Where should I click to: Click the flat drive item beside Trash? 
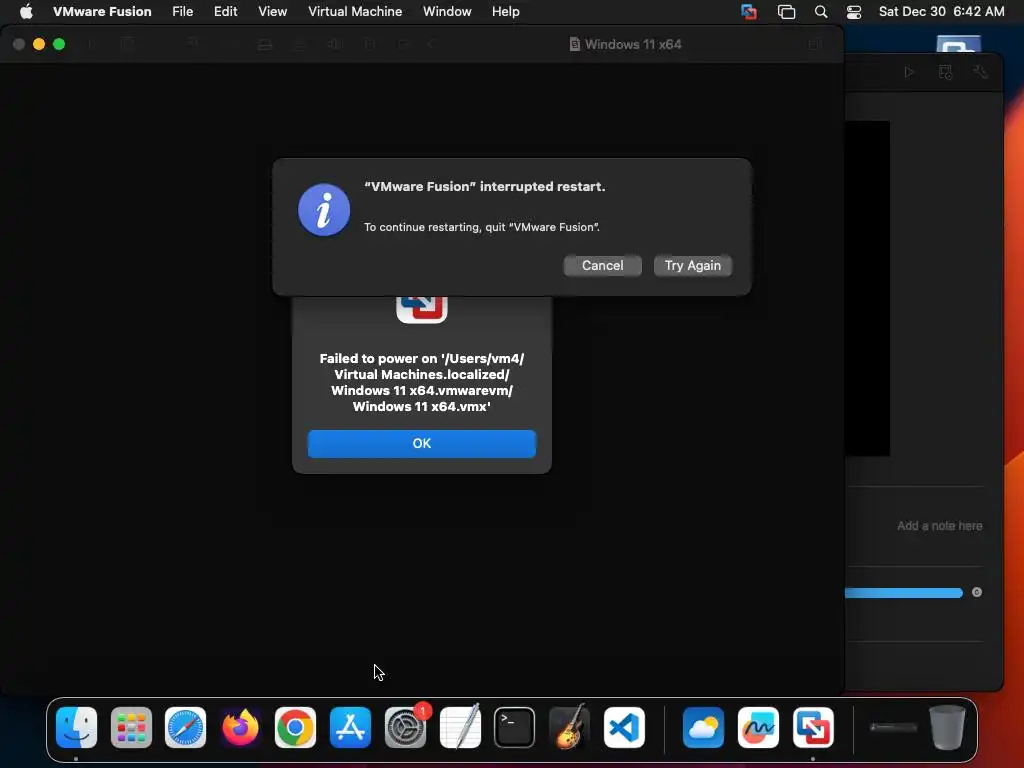(x=893, y=727)
